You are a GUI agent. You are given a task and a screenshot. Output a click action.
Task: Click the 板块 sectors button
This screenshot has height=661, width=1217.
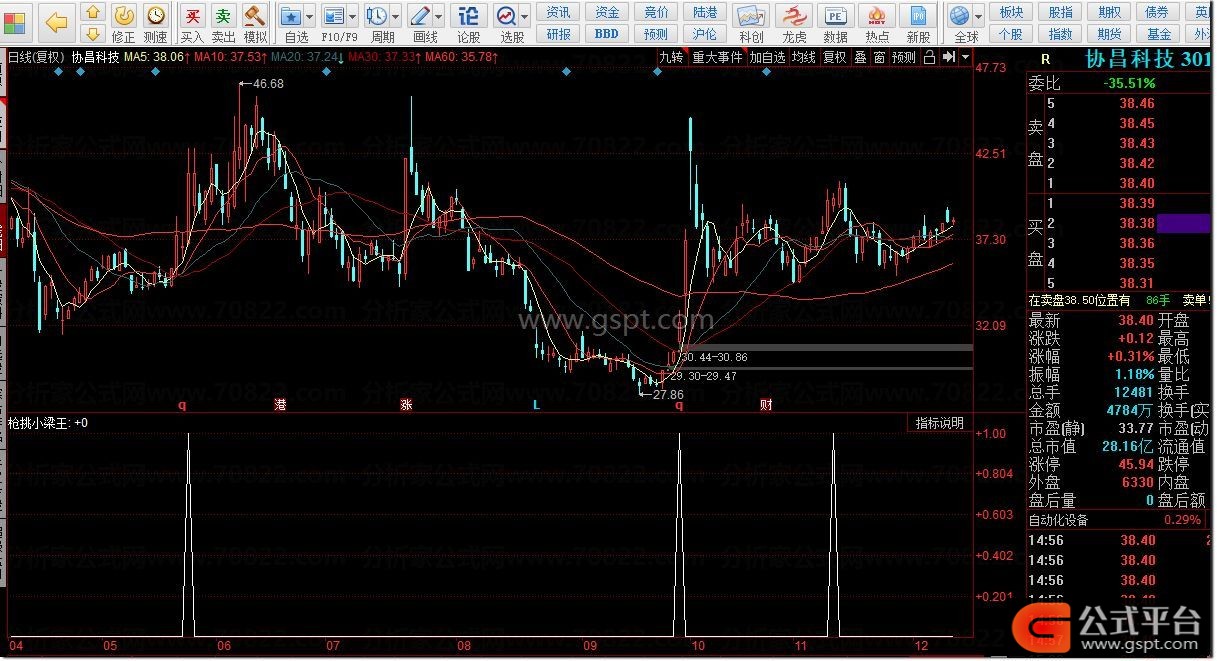point(1011,12)
